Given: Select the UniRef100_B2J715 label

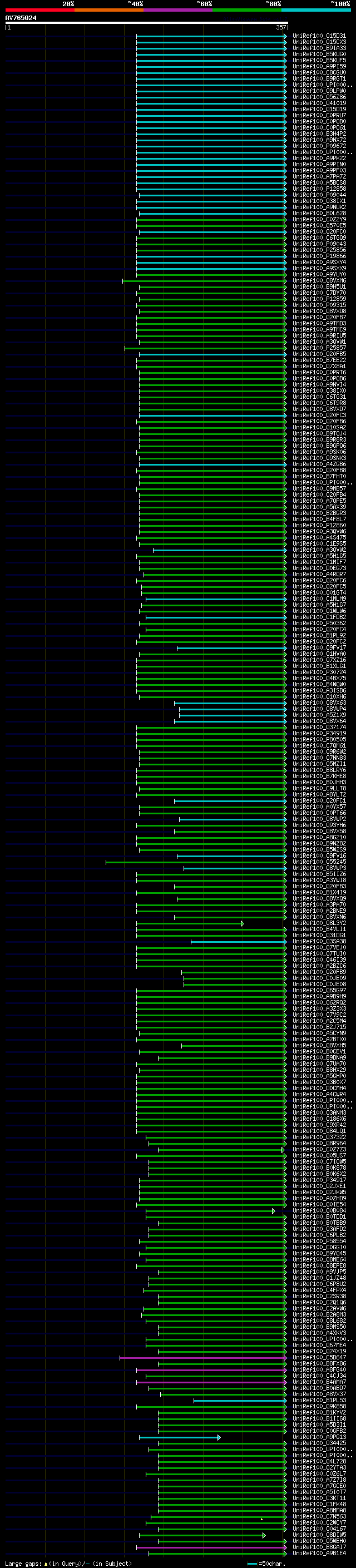Looking at the screenshot, I should [319, 1027].
